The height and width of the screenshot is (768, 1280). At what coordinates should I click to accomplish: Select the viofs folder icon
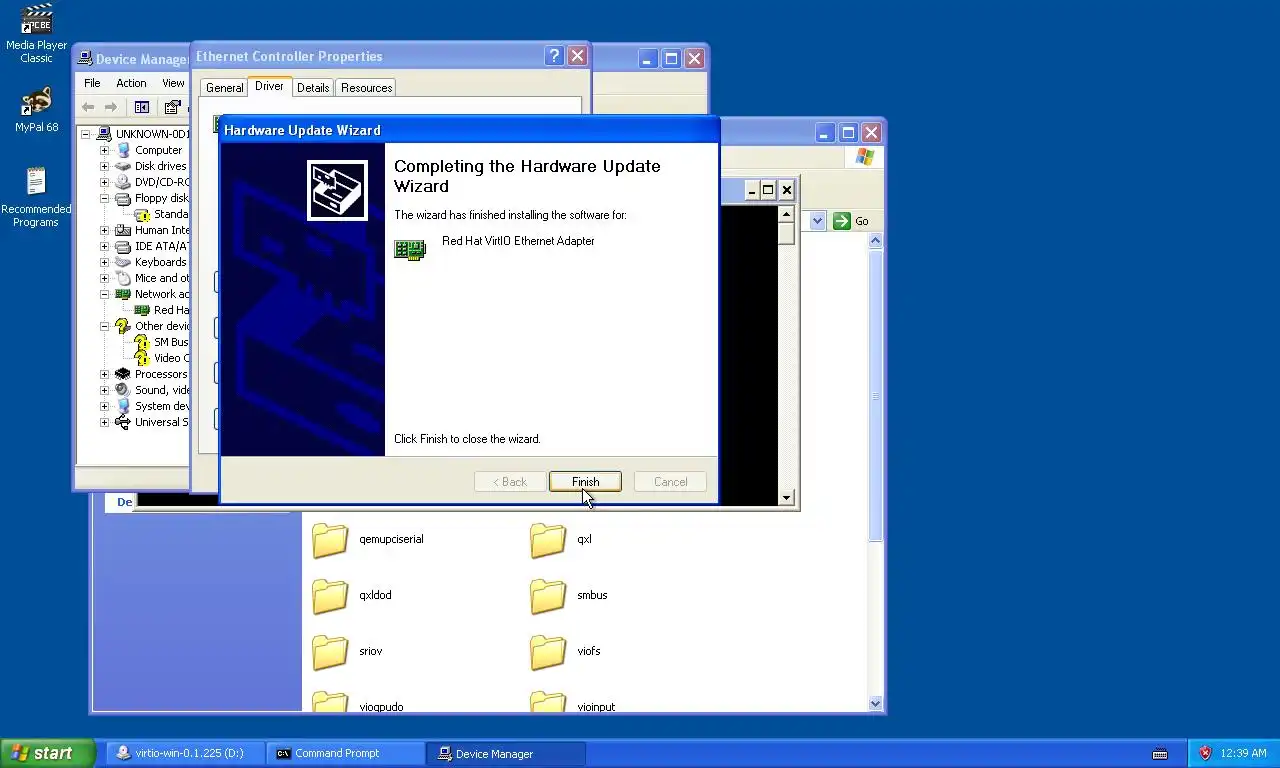(548, 652)
